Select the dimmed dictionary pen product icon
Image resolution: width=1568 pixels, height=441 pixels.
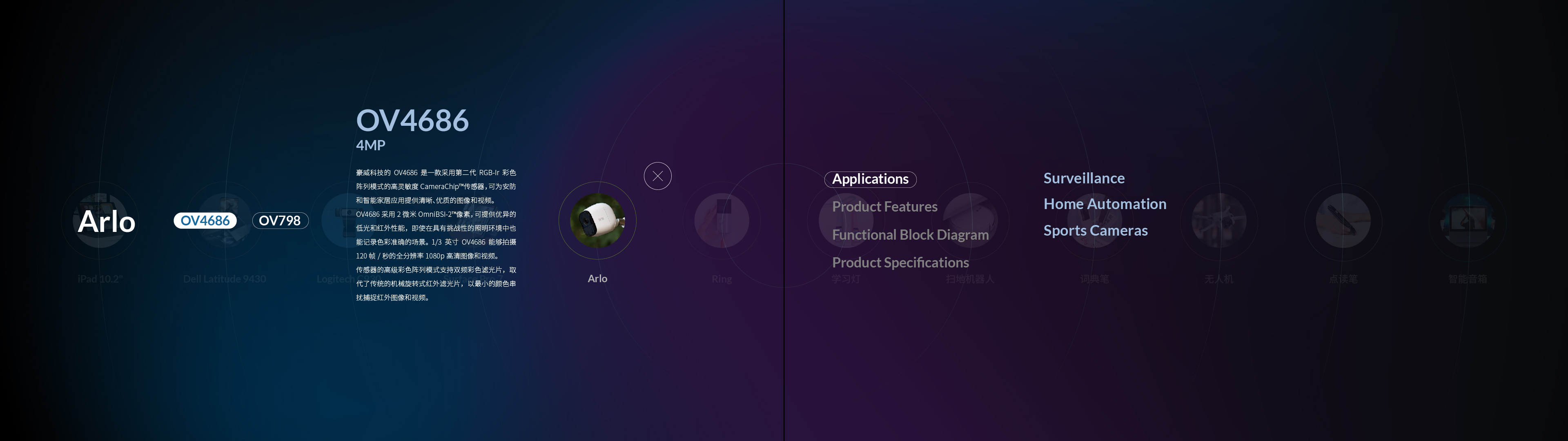(x=1094, y=220)
